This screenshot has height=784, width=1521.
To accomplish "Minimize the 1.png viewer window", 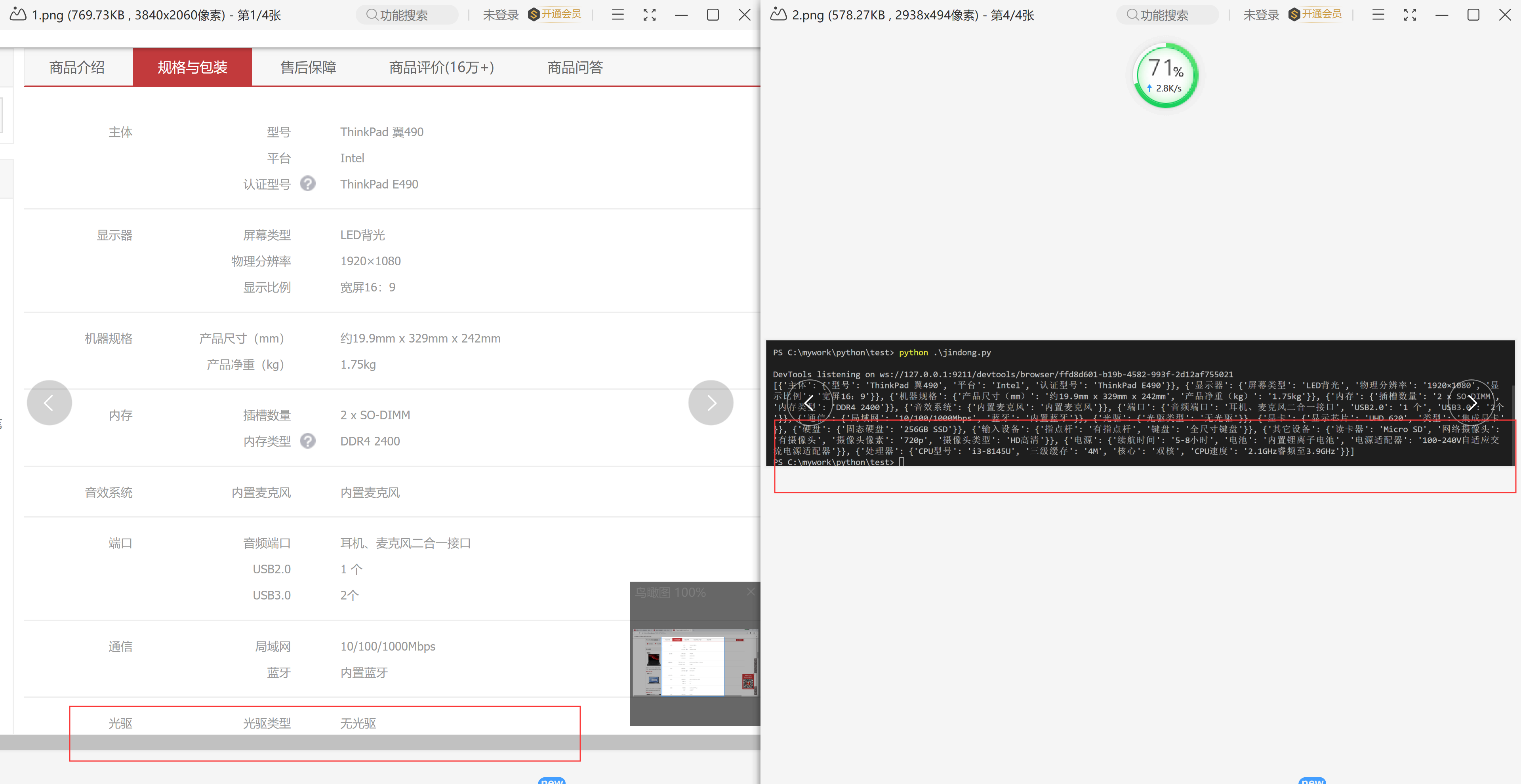I will pos(681,15).
